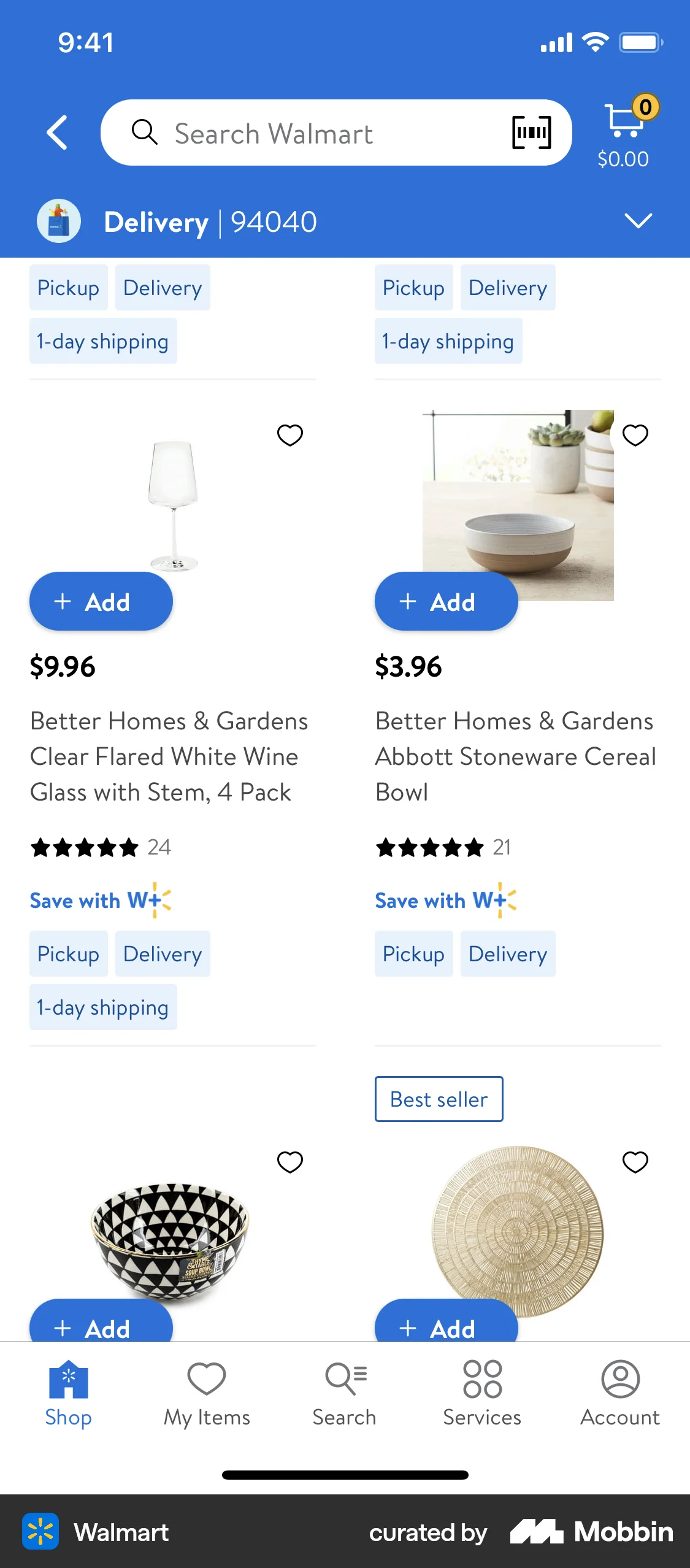Tap the Best seller badge
Screen dimensions: 690x1568
pyautogui.click(x=439, y=1099)
